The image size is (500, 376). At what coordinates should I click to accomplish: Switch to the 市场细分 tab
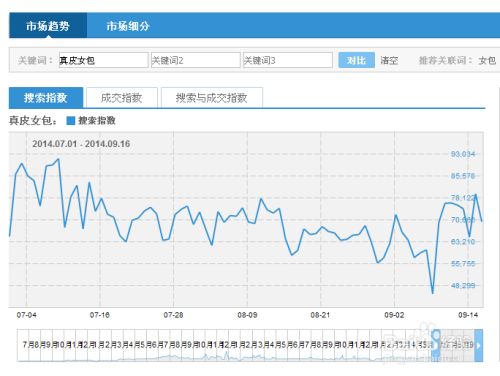coord(128,26)
